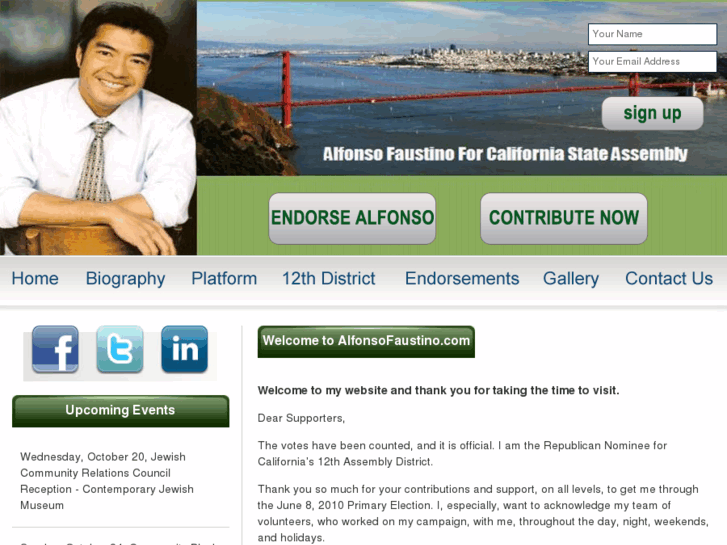Click the Contribute Now button
Image resolution: width=727 pixels, height=545 pixels.
tap(564, 218)
